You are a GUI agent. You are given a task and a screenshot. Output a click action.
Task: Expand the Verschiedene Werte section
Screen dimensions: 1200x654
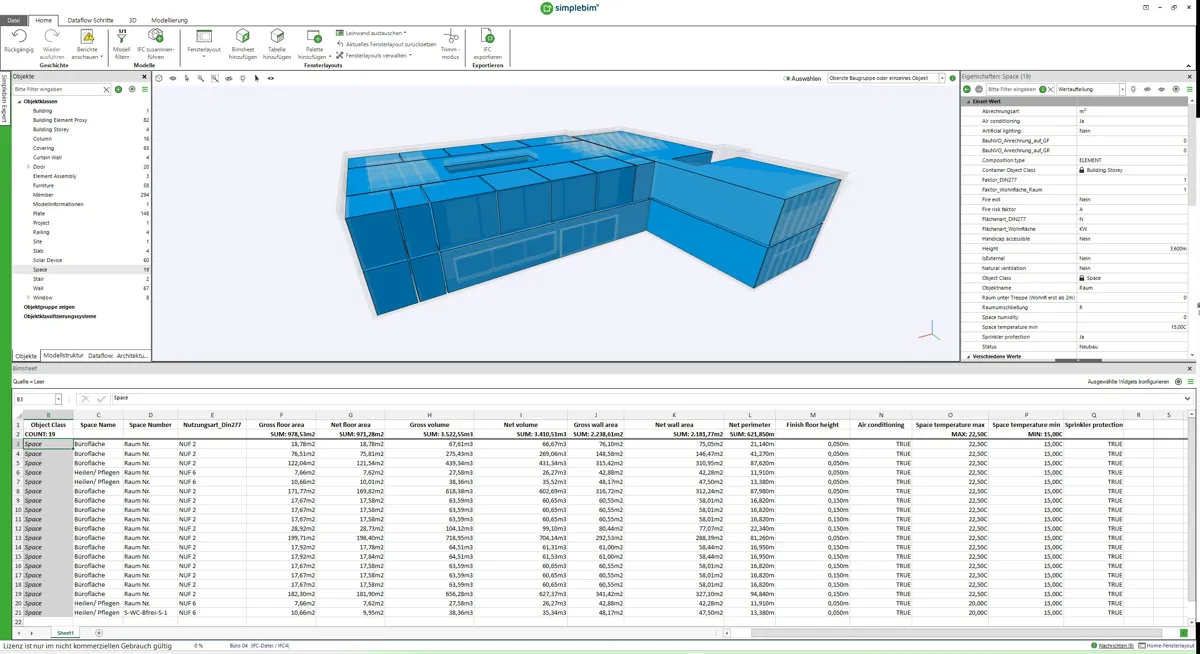tap(968, 356)
